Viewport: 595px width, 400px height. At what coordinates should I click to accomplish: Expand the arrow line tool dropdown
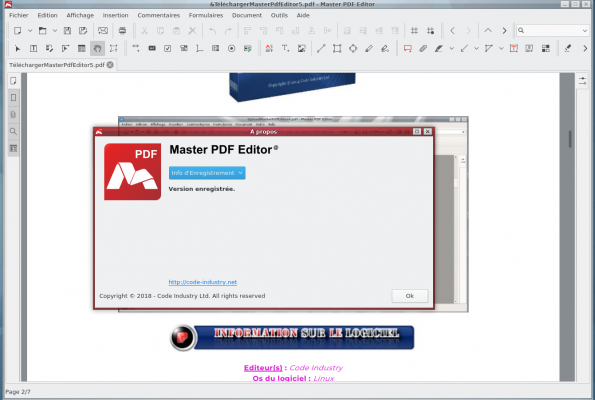click(x=476, y=48)
